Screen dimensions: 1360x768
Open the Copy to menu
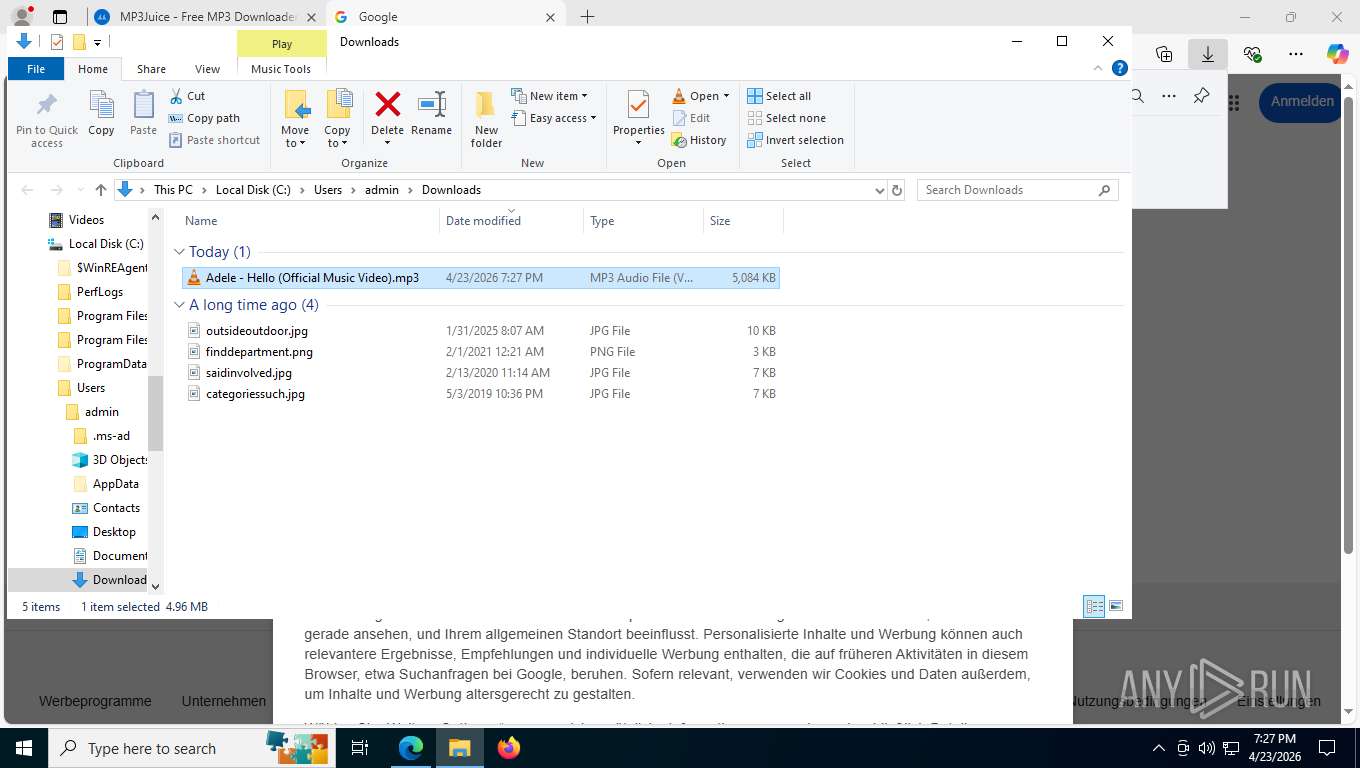[x=337, y=119]
